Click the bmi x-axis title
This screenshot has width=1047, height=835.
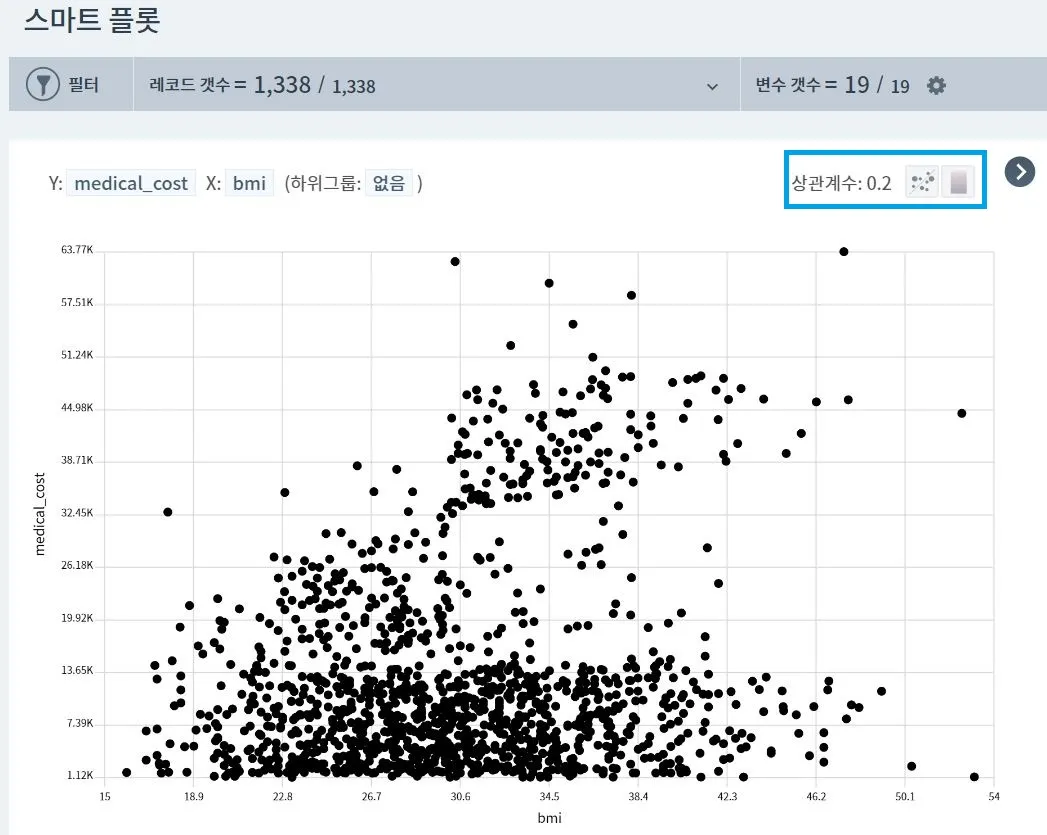point(549,818)
